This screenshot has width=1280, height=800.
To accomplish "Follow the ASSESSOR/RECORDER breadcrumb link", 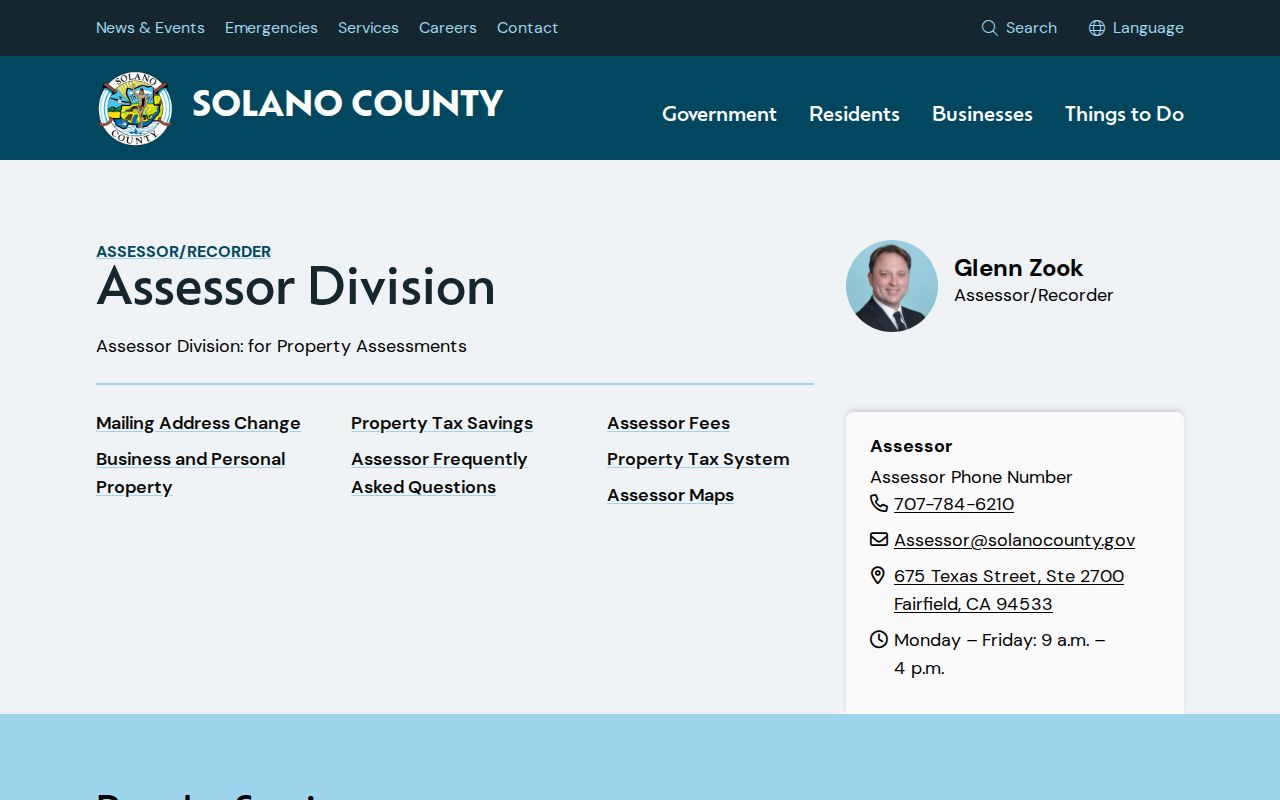I will pyautogui.click(x=183, y=251).
